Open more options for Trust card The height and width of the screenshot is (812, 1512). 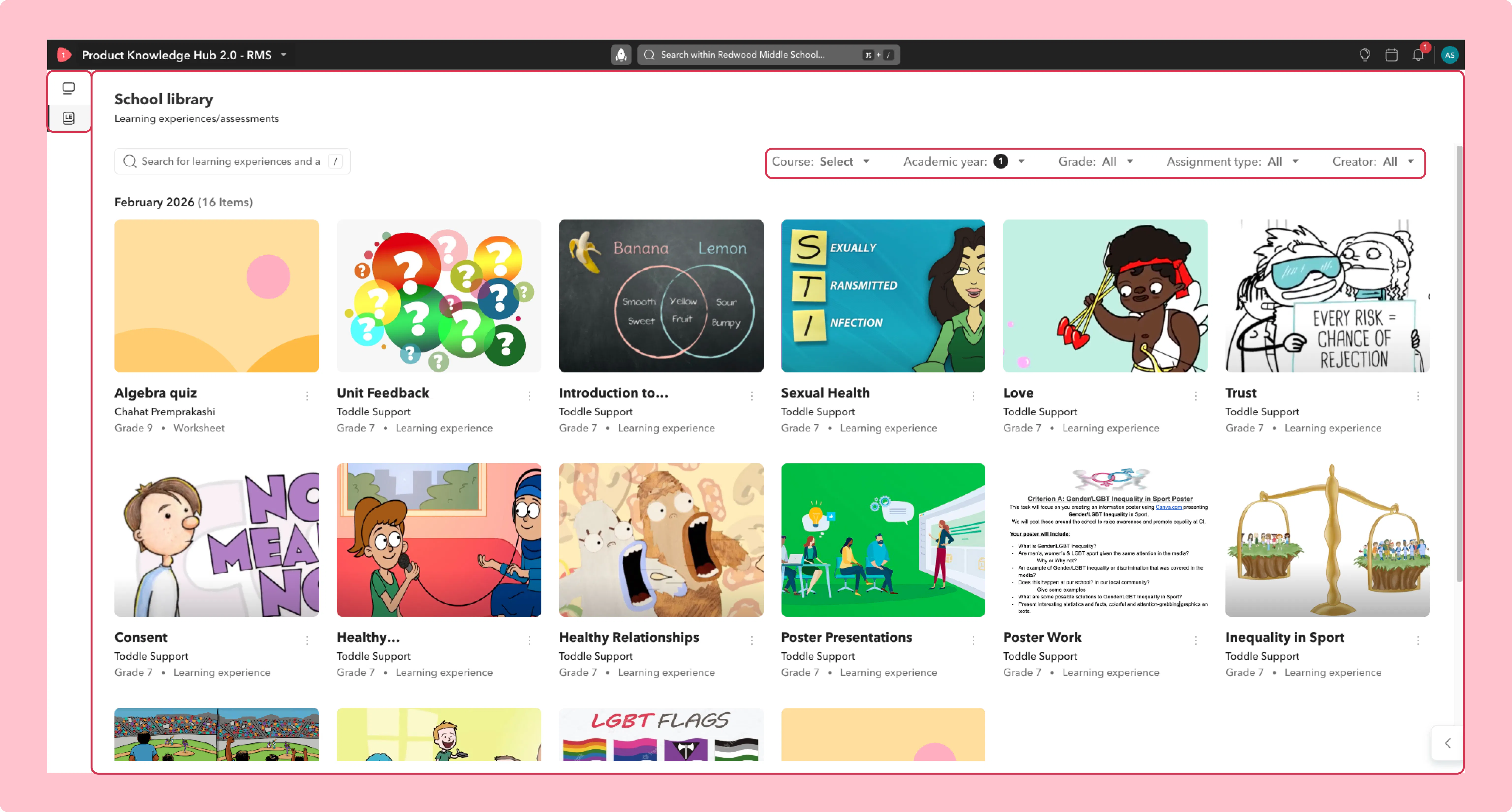(1418, 396)
